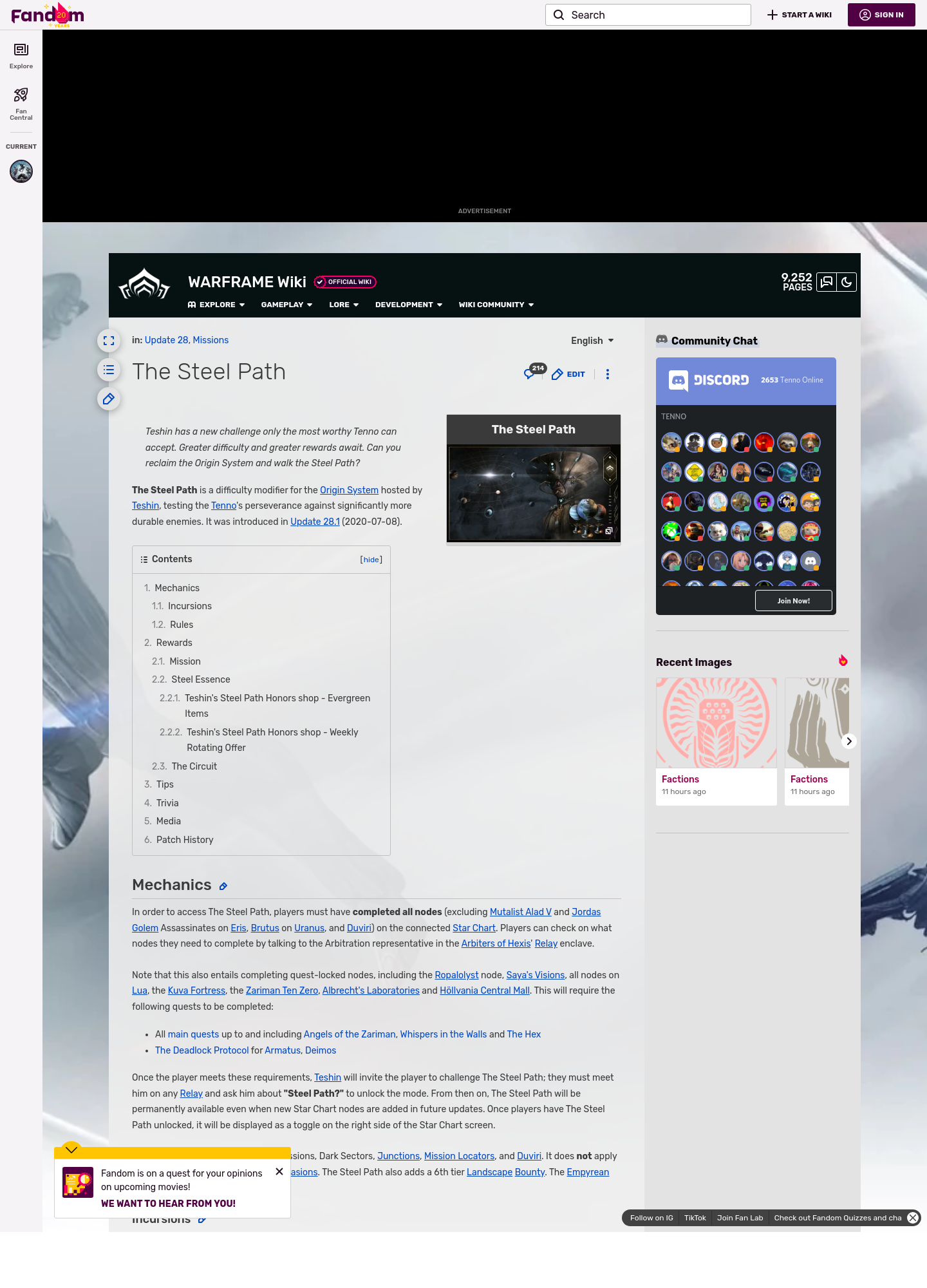Open the DEVELOPMENT dropdown menu
927x1288 pixels.
tap(409, 305)
